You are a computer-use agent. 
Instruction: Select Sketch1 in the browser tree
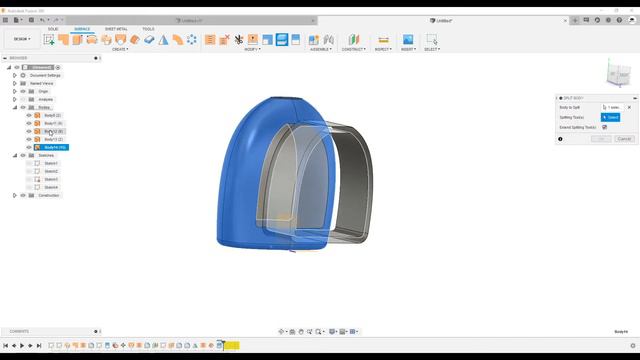pos(51,163)
